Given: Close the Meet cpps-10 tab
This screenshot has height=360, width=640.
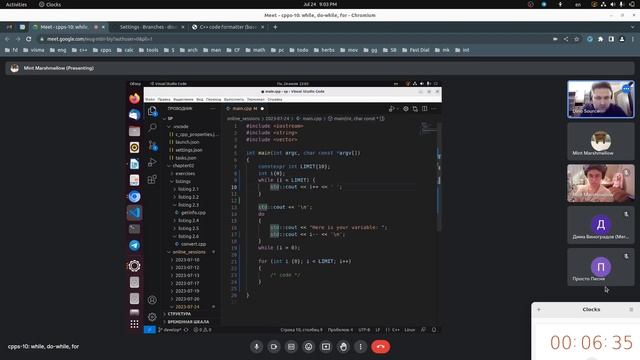Looking at the screenshot, I should (103, 27).
